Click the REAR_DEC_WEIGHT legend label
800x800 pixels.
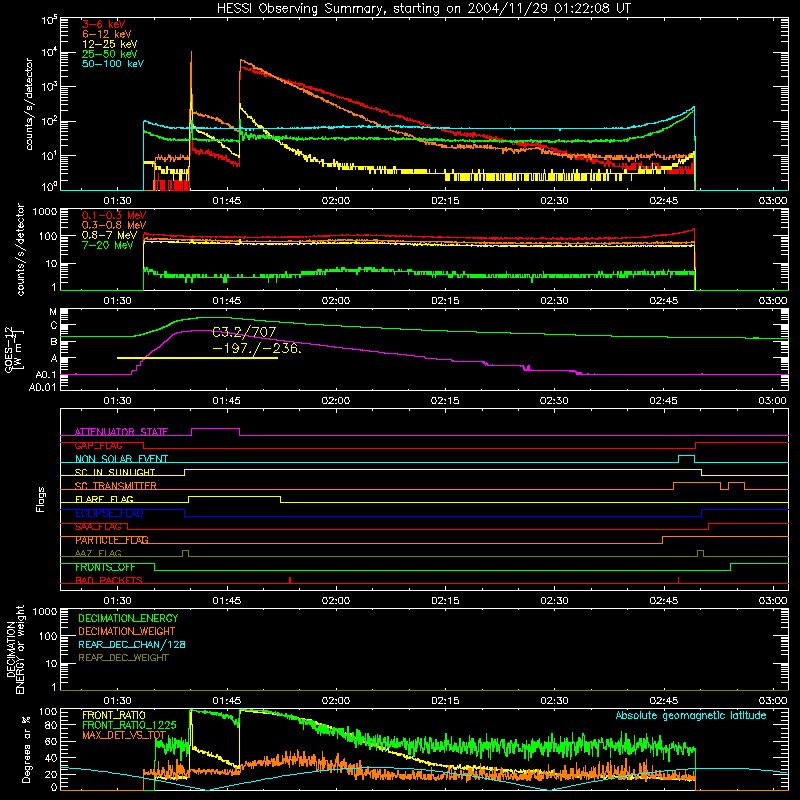click(x=123, y=658)
